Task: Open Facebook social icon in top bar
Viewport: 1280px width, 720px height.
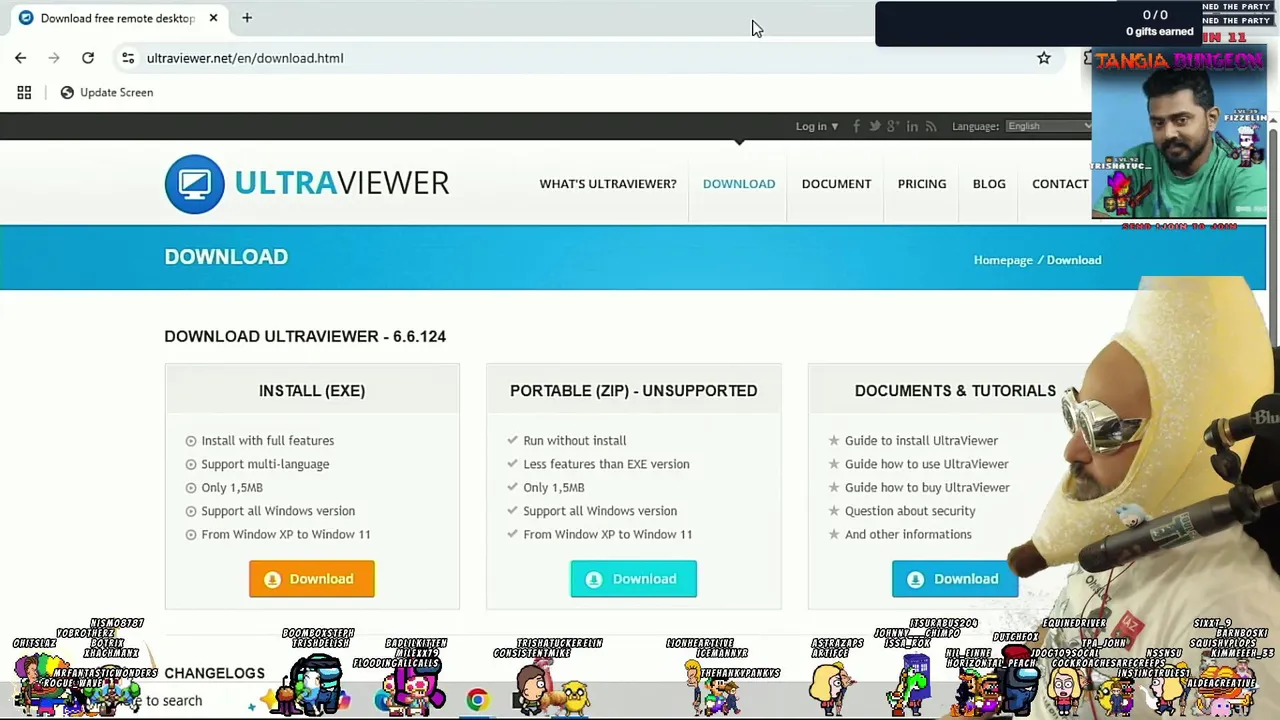Action: pos(857,126)
